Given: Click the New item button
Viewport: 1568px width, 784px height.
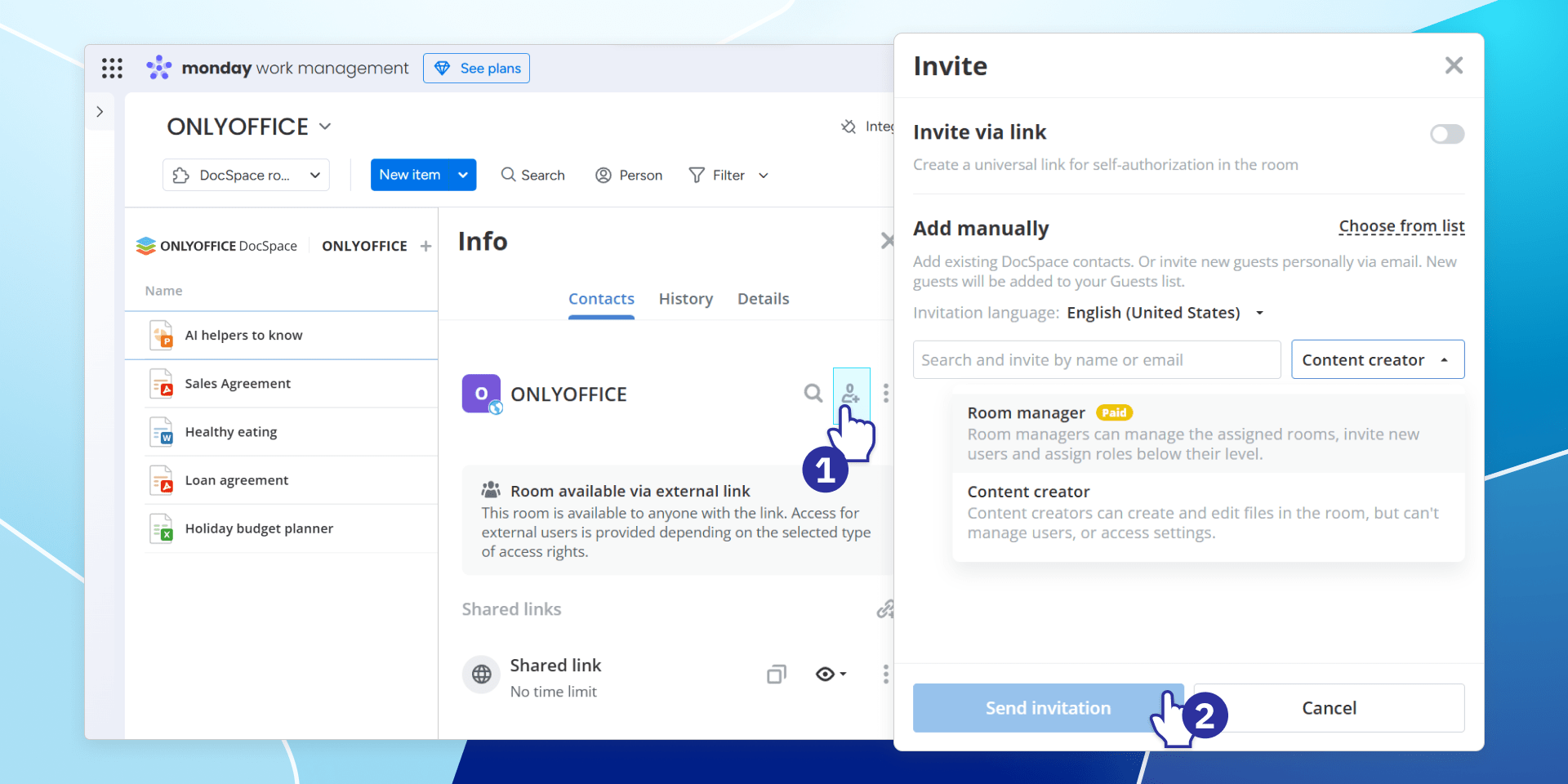Looking at the screenshot, I should (410, 175).
